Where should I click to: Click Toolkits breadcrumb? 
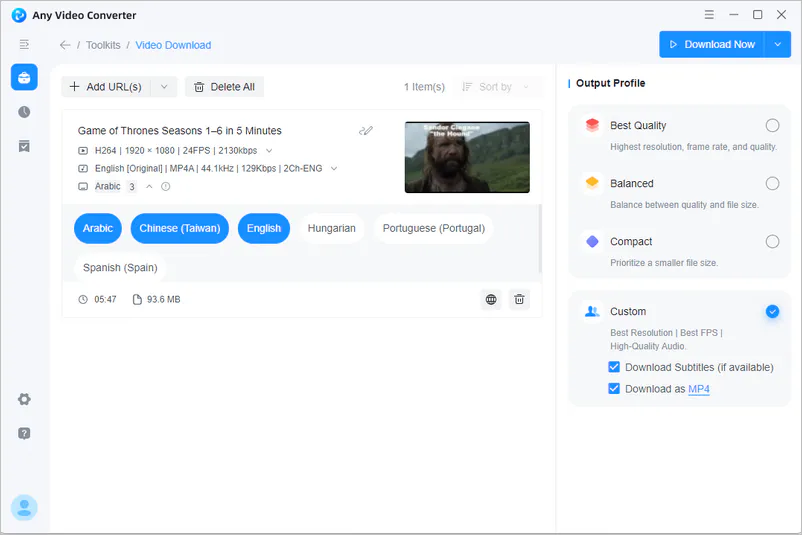point(103,45)
